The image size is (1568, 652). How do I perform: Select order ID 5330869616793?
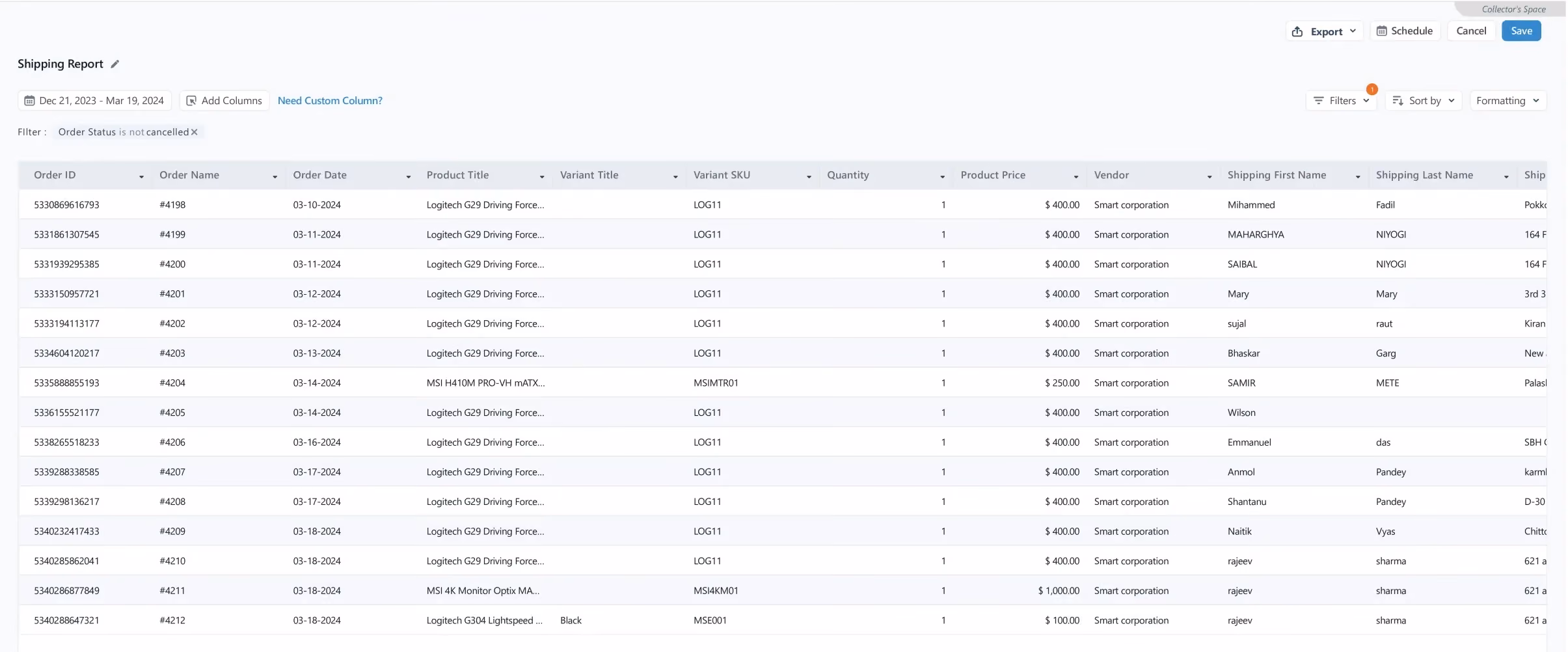66,205
